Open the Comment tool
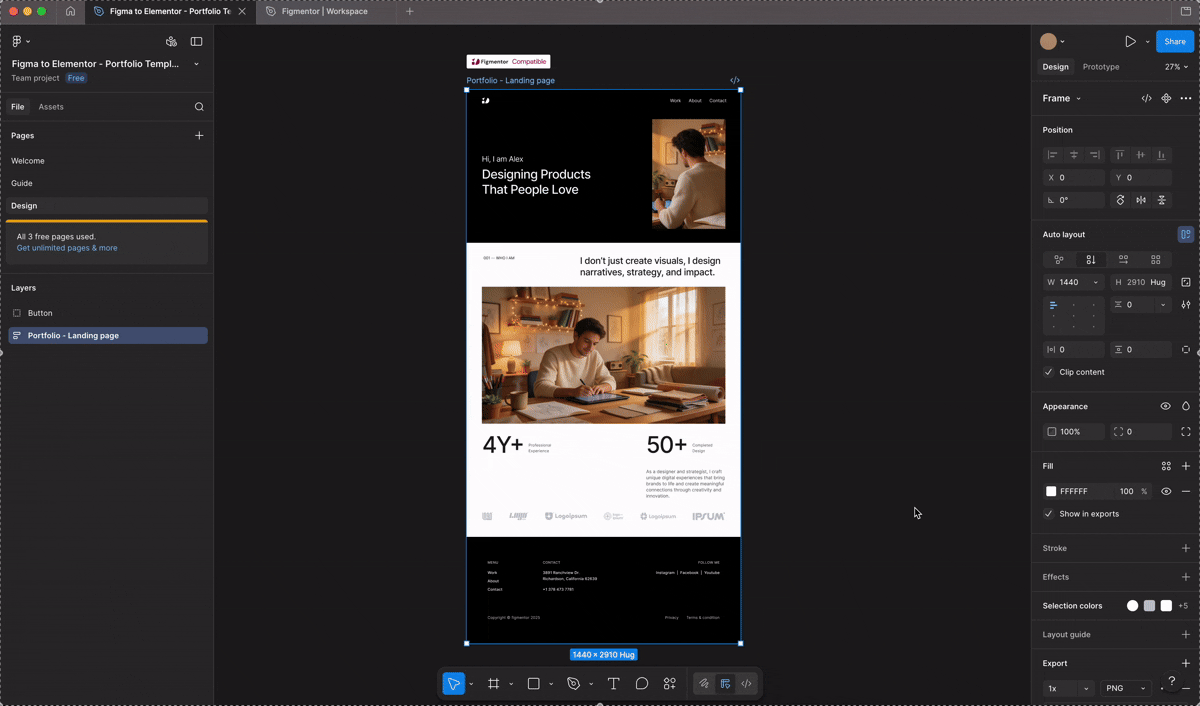Image resolution: width=1200 pixels, height=706 pixels. point(641,683)
